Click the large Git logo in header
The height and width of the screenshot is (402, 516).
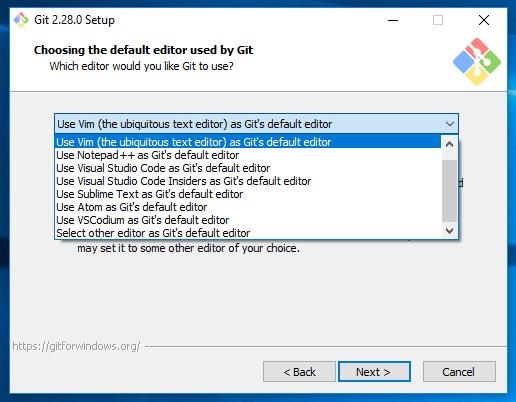pos(477,62)
